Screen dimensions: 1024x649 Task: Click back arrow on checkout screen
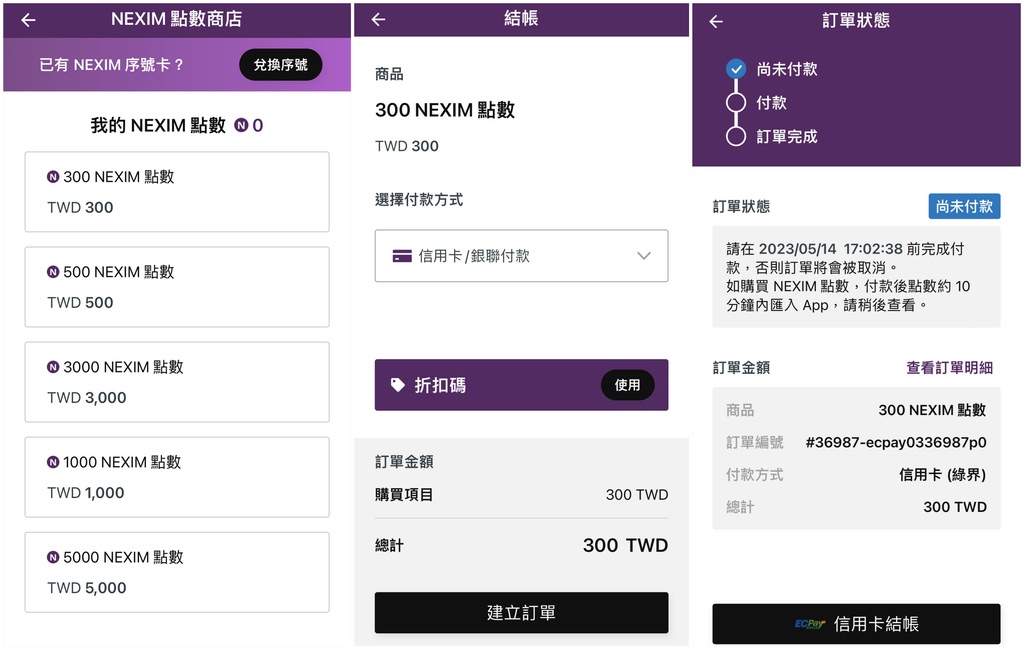378,20
